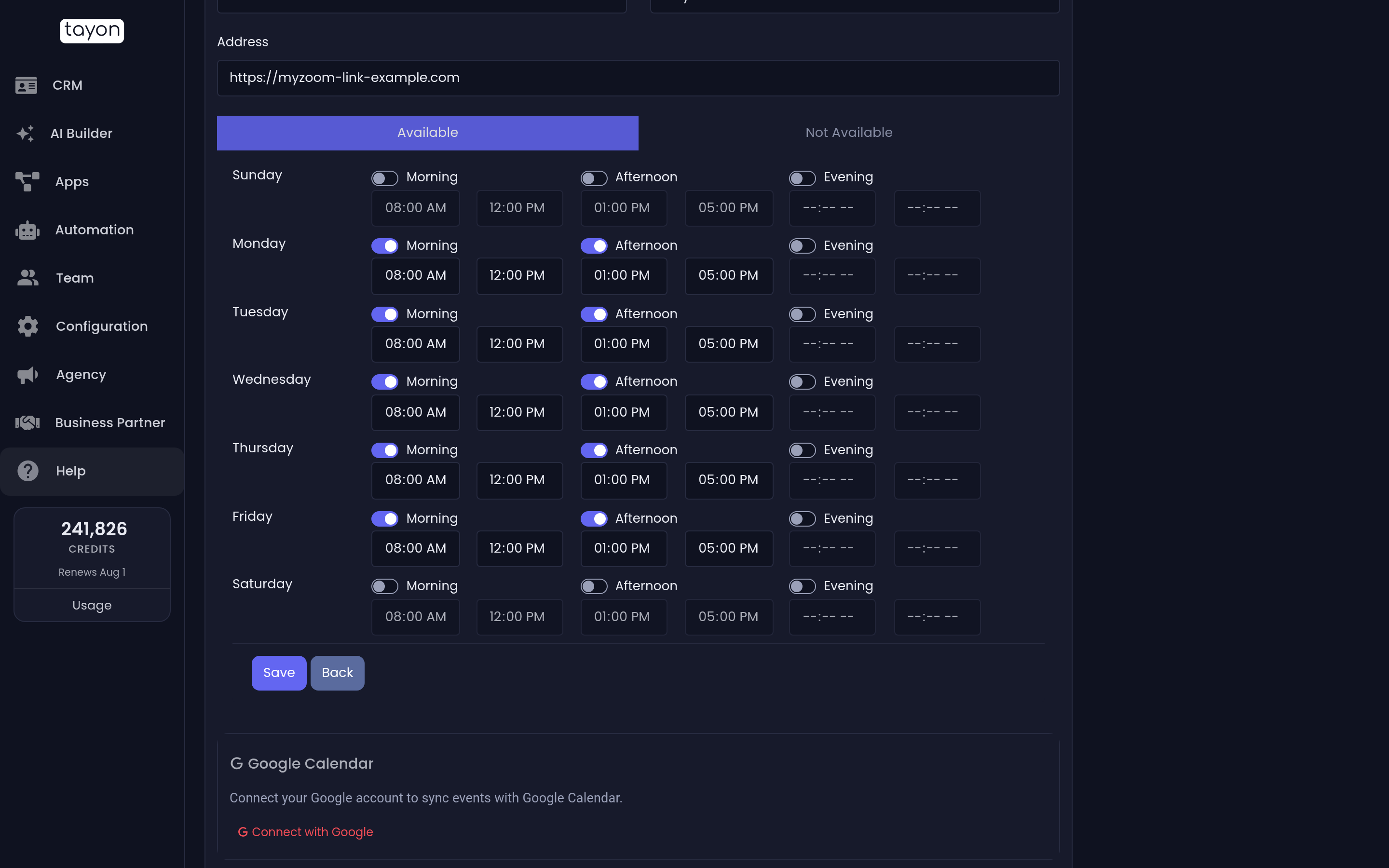Turn on Tuesday Evening toggle
The height and width of the screenshot is (868, 1389).
click(x=803, y=314)
